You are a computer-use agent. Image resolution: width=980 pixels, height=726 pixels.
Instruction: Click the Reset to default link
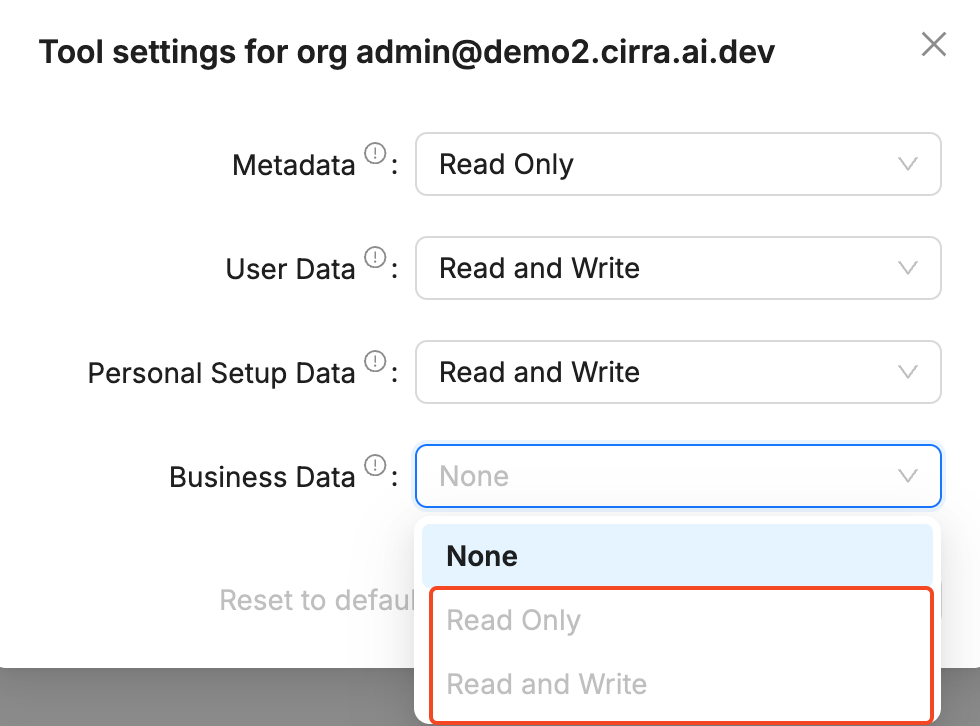click(x=316, y=600)
